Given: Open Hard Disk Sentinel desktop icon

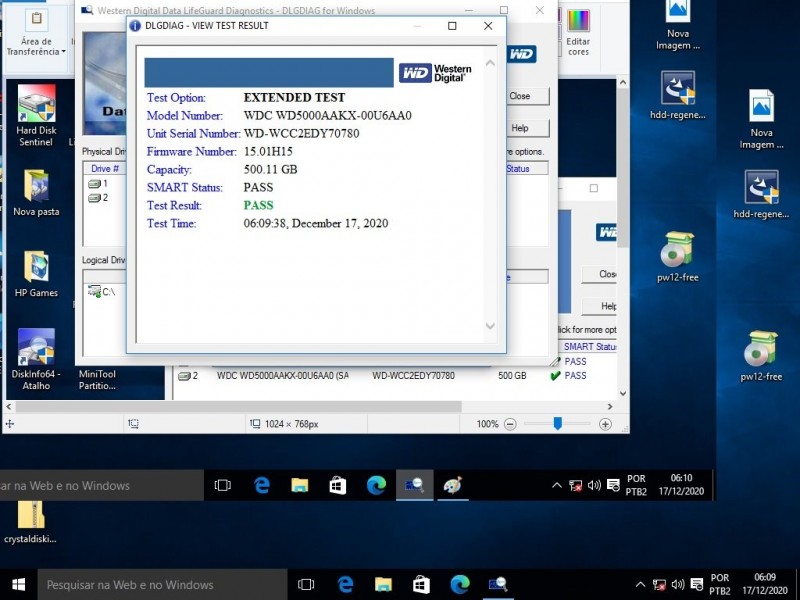Looking at the screenshot, I should pos(36,116).
